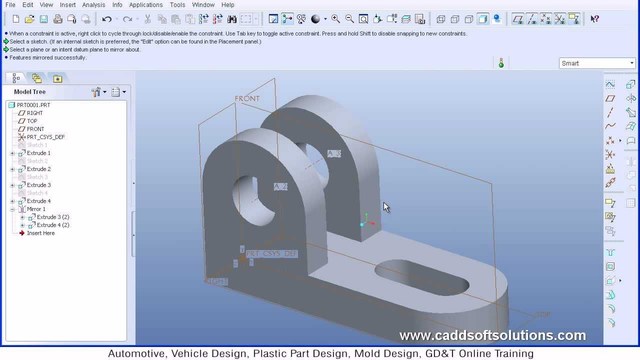Click the Repaint screen icon
The image size is (640, 360).
click(x=273, y=19)
